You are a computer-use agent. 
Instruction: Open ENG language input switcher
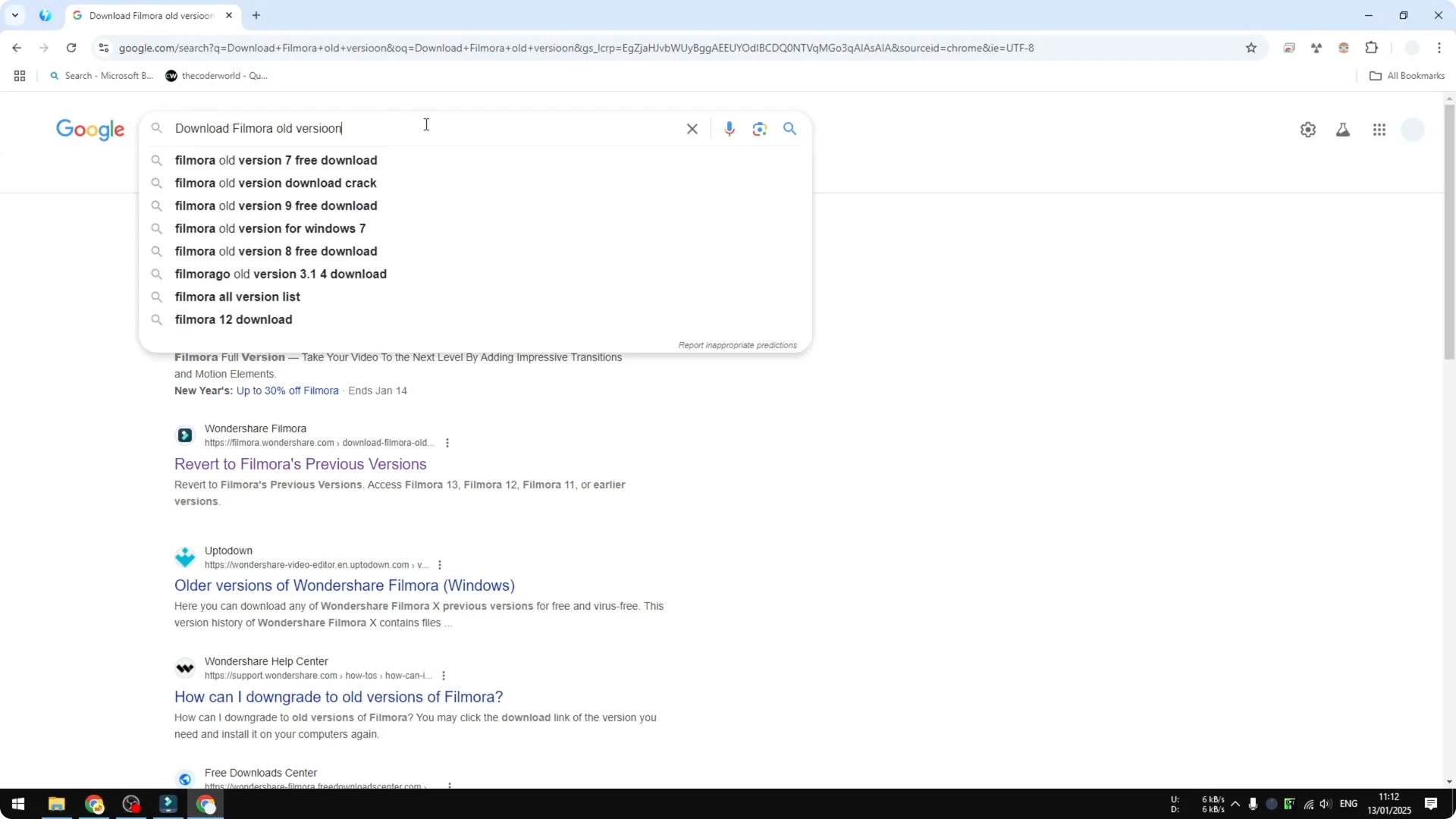[1348, 804]
